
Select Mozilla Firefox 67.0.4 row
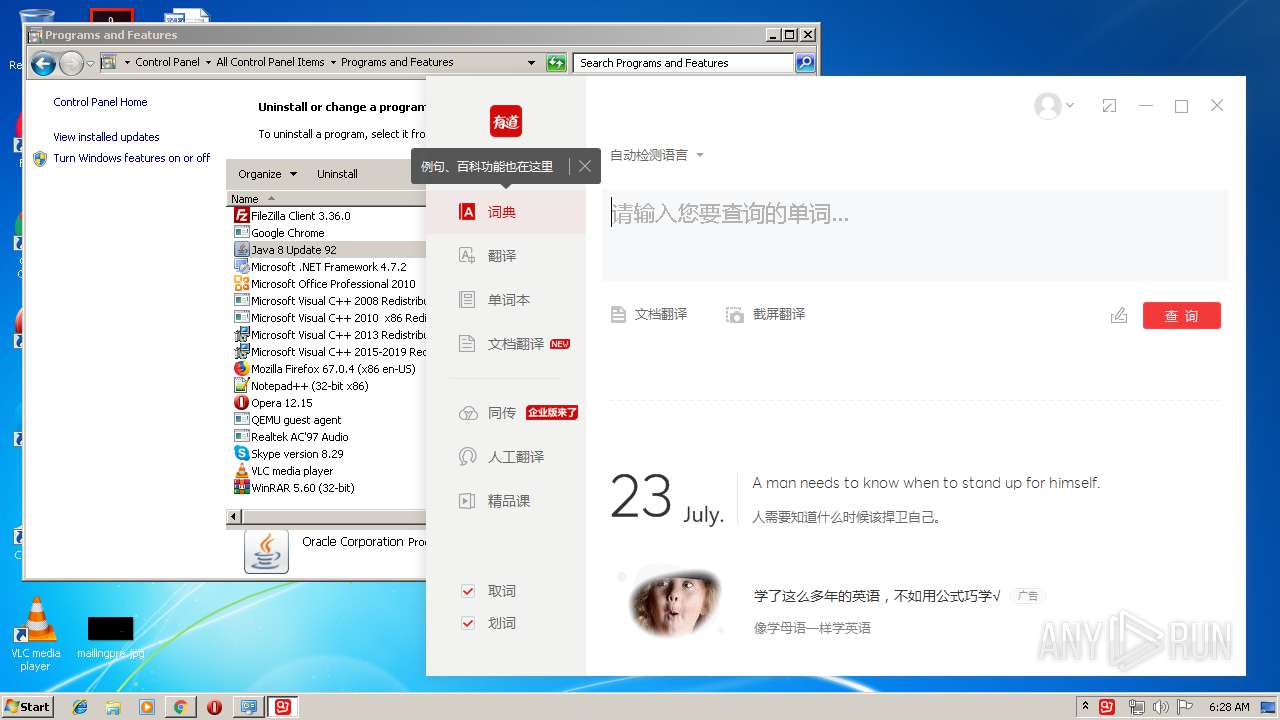coord(329,369)
